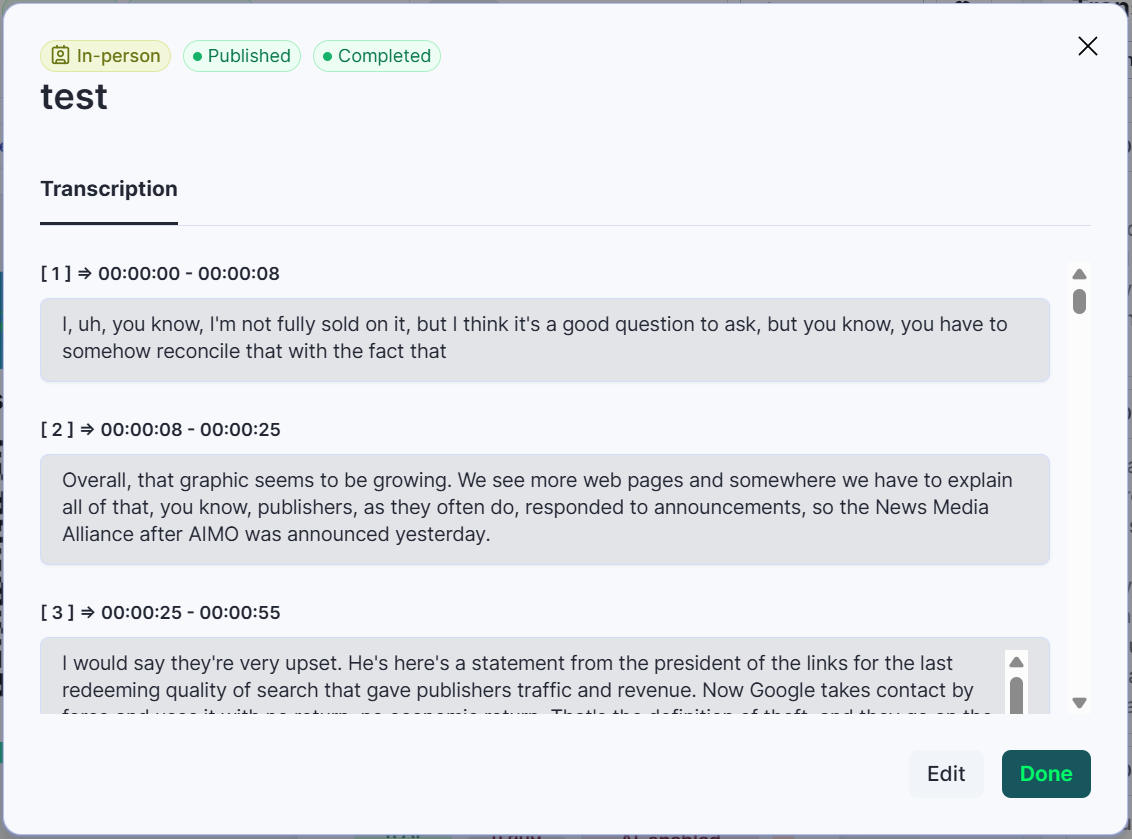
Task: Select the 00:00:00 - 00:00:08 segment timestamp
Action: (x=189, y=273)
